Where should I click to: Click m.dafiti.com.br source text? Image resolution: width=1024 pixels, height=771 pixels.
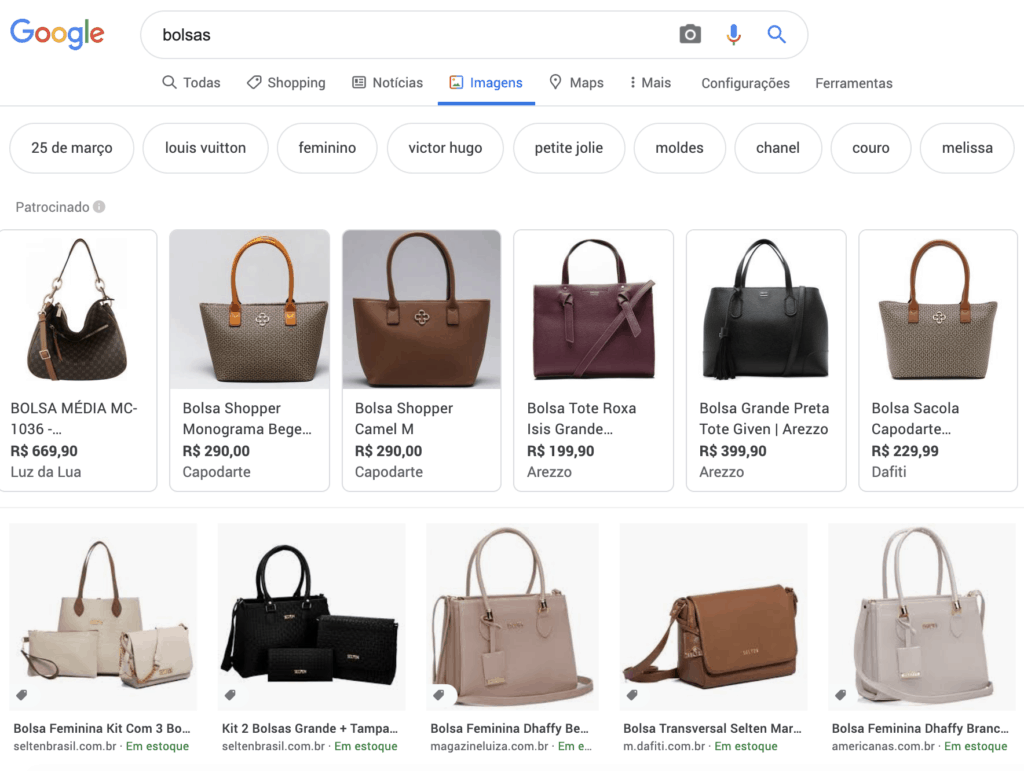664,746
